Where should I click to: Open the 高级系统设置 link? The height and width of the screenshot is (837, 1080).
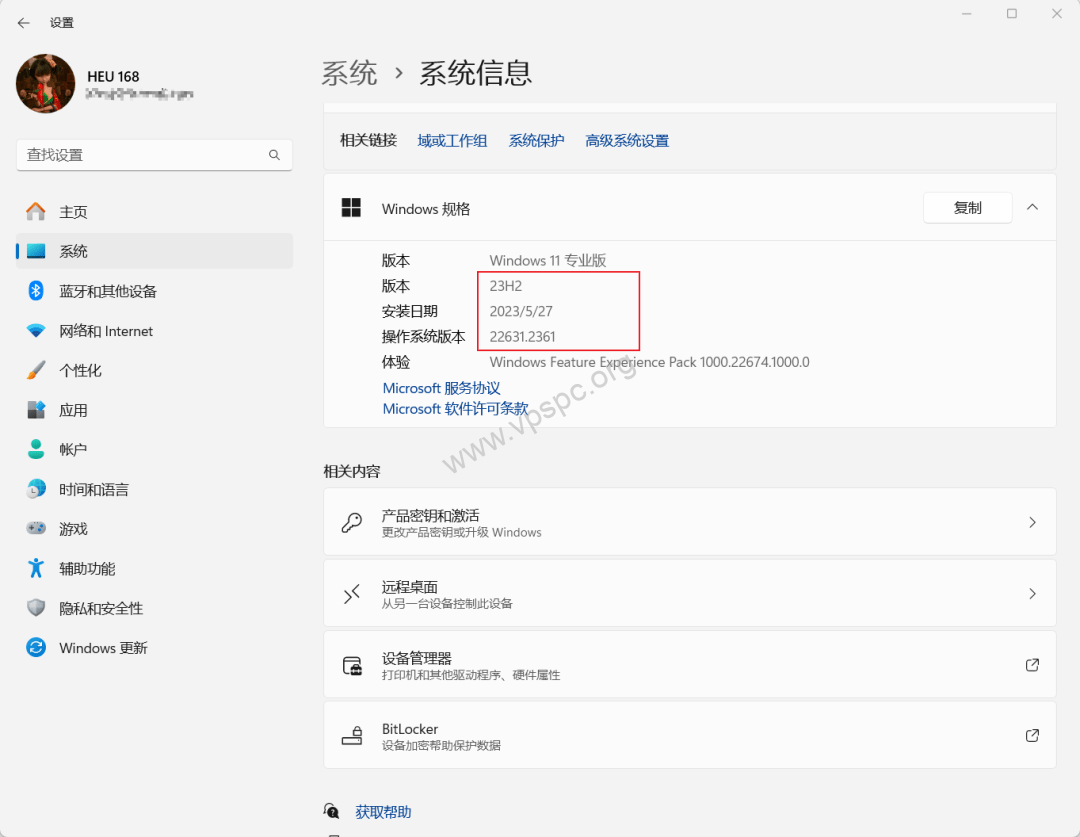tap(627, 141)
